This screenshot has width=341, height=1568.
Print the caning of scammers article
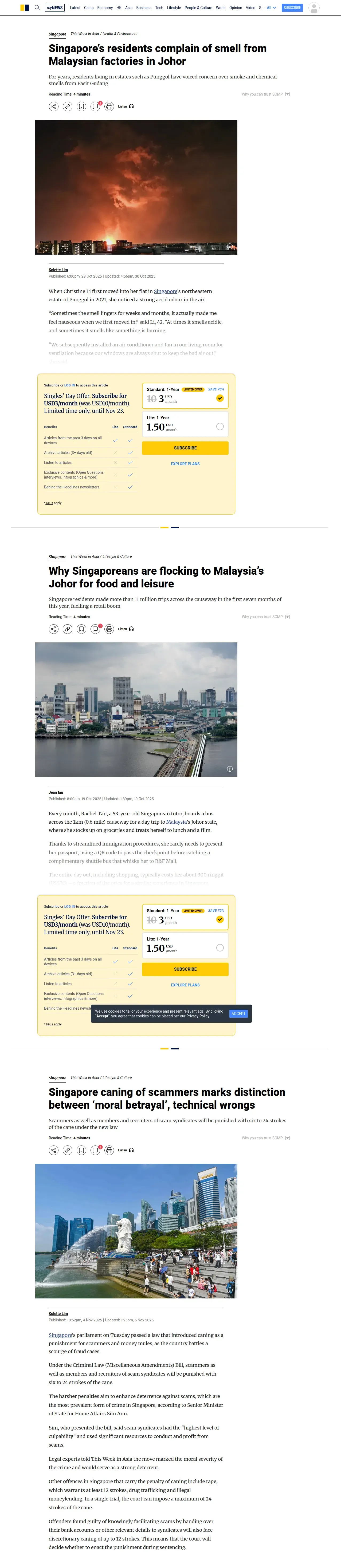109,1150
